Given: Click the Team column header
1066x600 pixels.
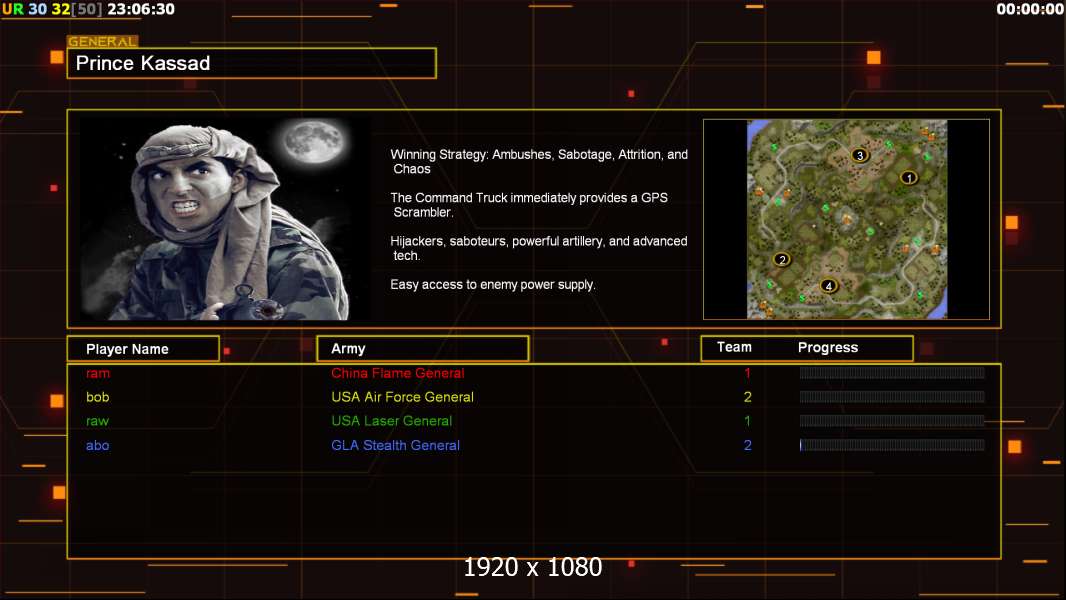Looking at the screenshot, I should [734, 347].
